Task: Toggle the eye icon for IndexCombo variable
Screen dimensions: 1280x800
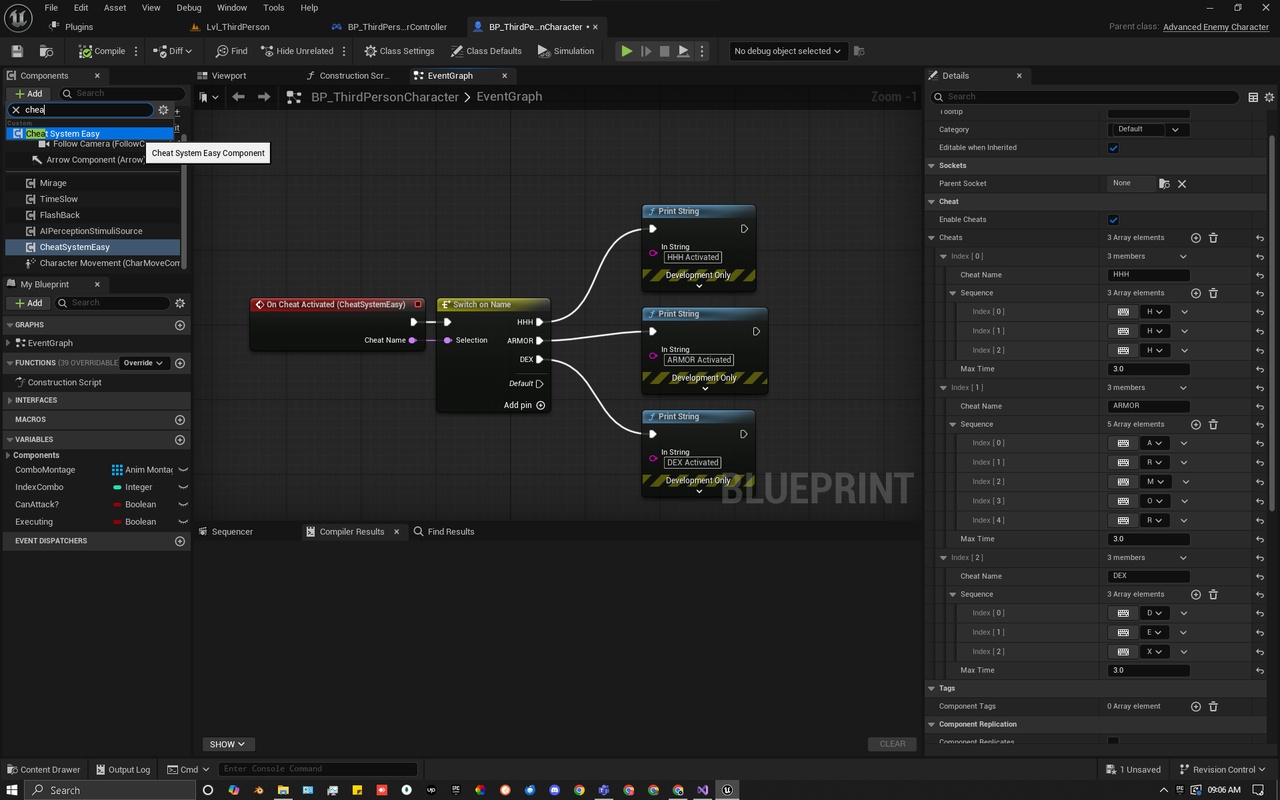Action: click(x=183, y=488)
